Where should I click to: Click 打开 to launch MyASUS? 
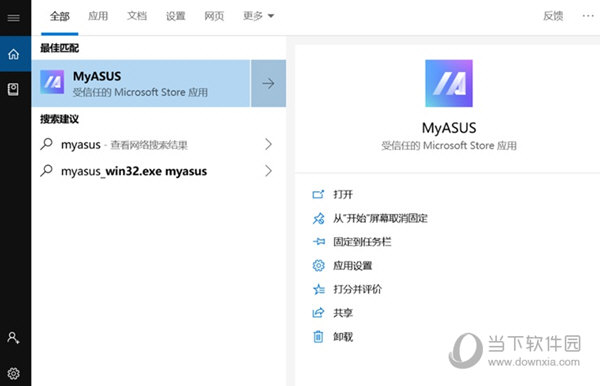coord(343,194)
